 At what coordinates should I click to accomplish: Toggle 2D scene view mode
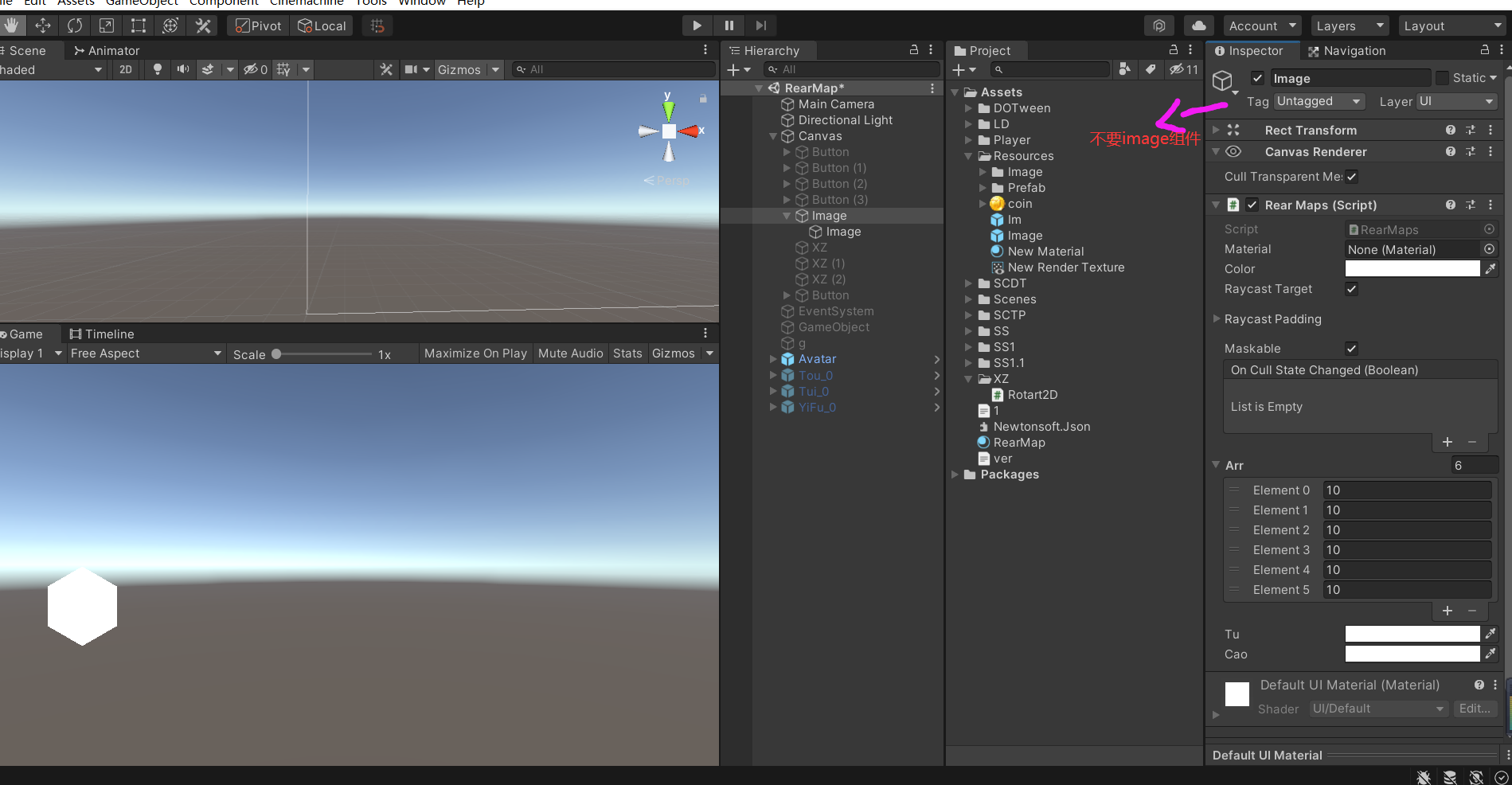126,70
